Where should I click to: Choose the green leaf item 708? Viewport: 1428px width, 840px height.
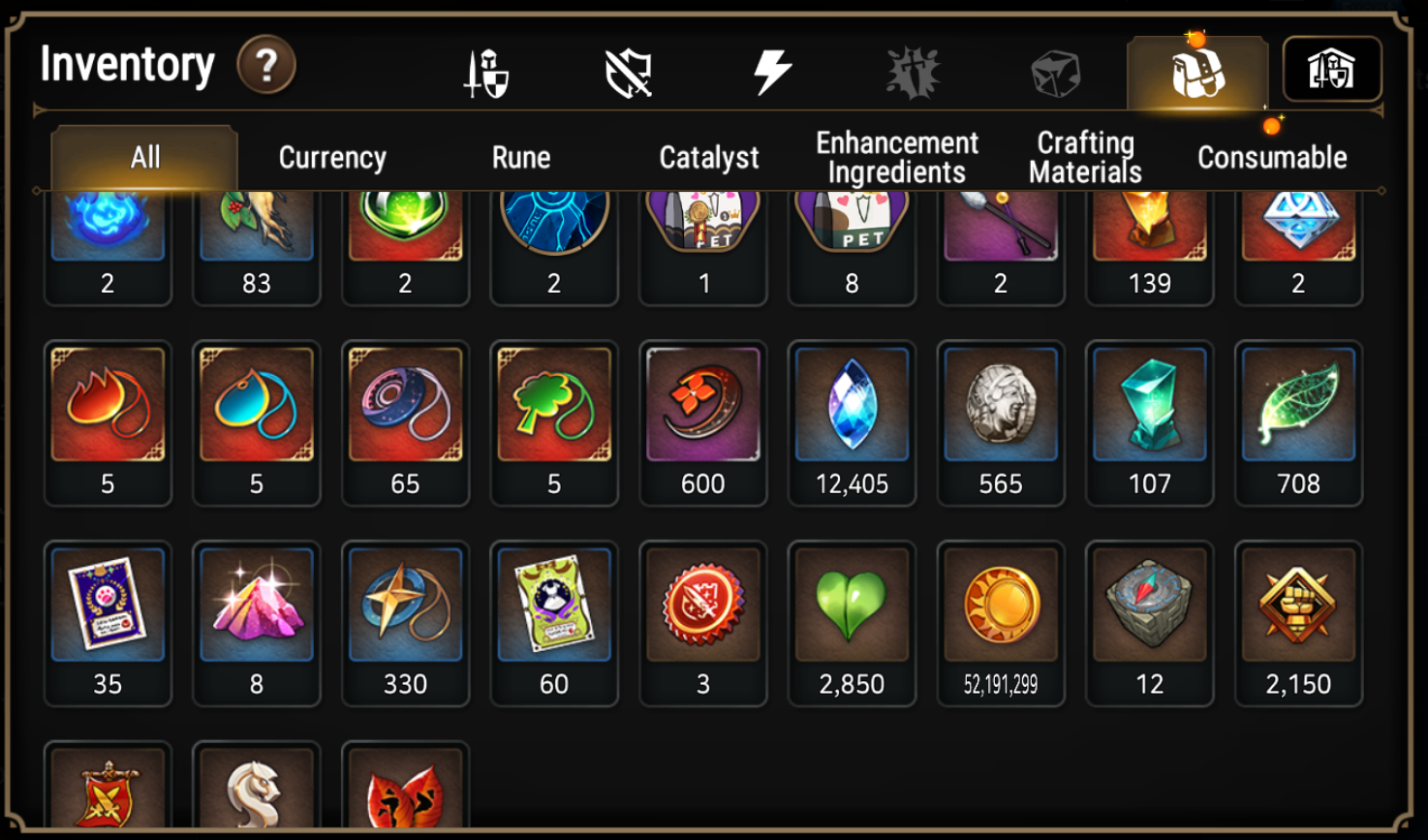(1298, 423)
